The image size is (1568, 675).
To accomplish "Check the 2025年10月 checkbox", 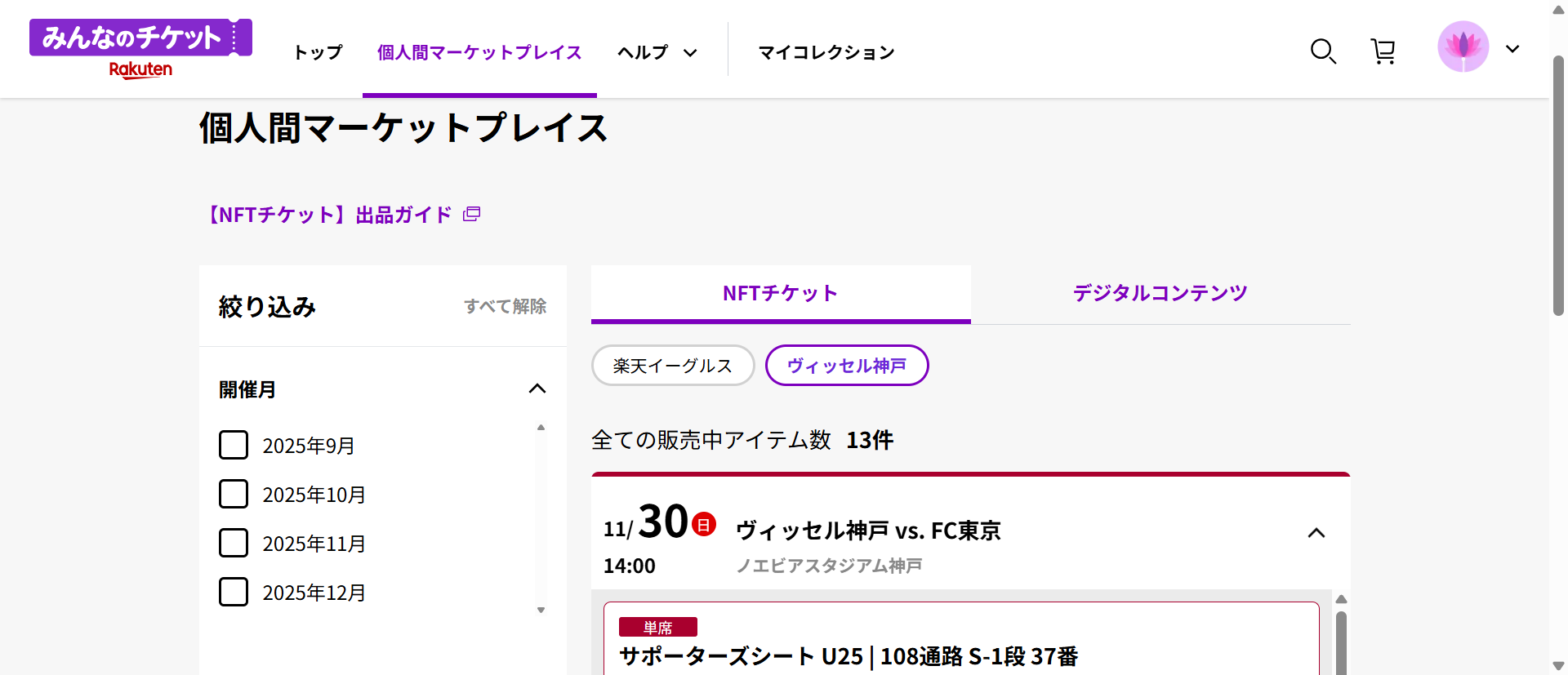I will pyautogui.click(x=234, y=494).
